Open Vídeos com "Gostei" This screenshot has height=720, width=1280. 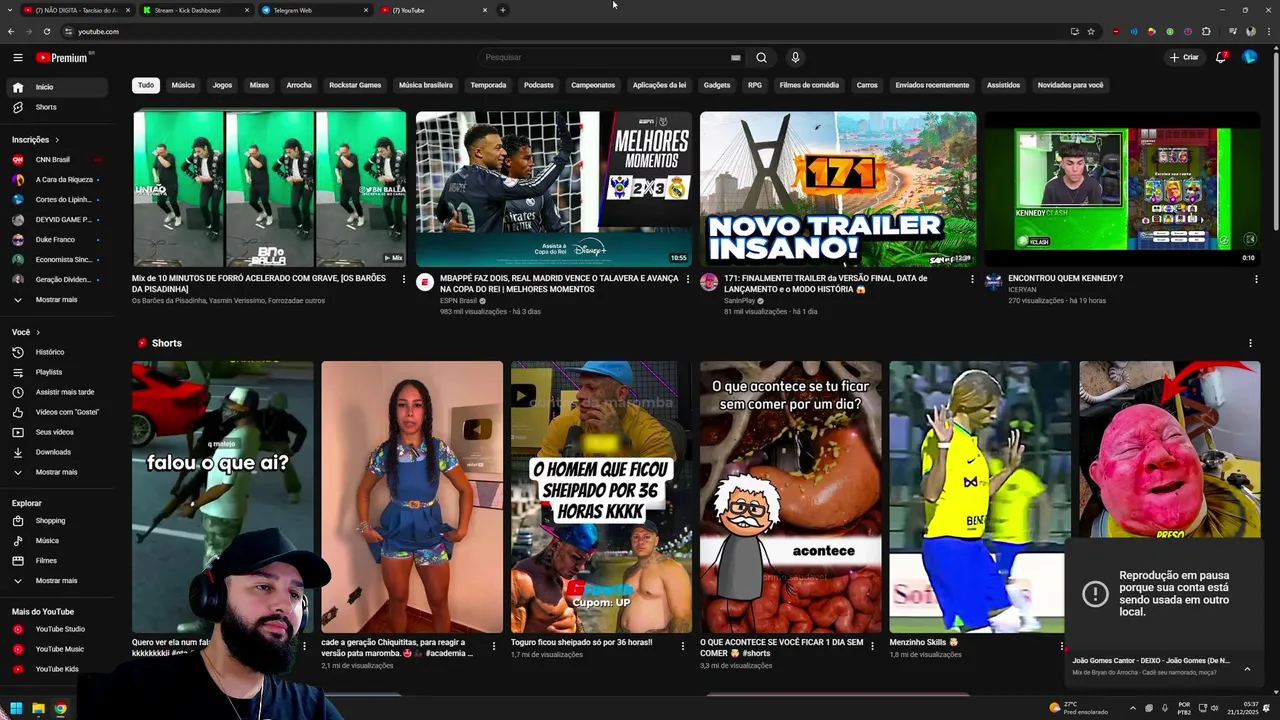(55, 412)
